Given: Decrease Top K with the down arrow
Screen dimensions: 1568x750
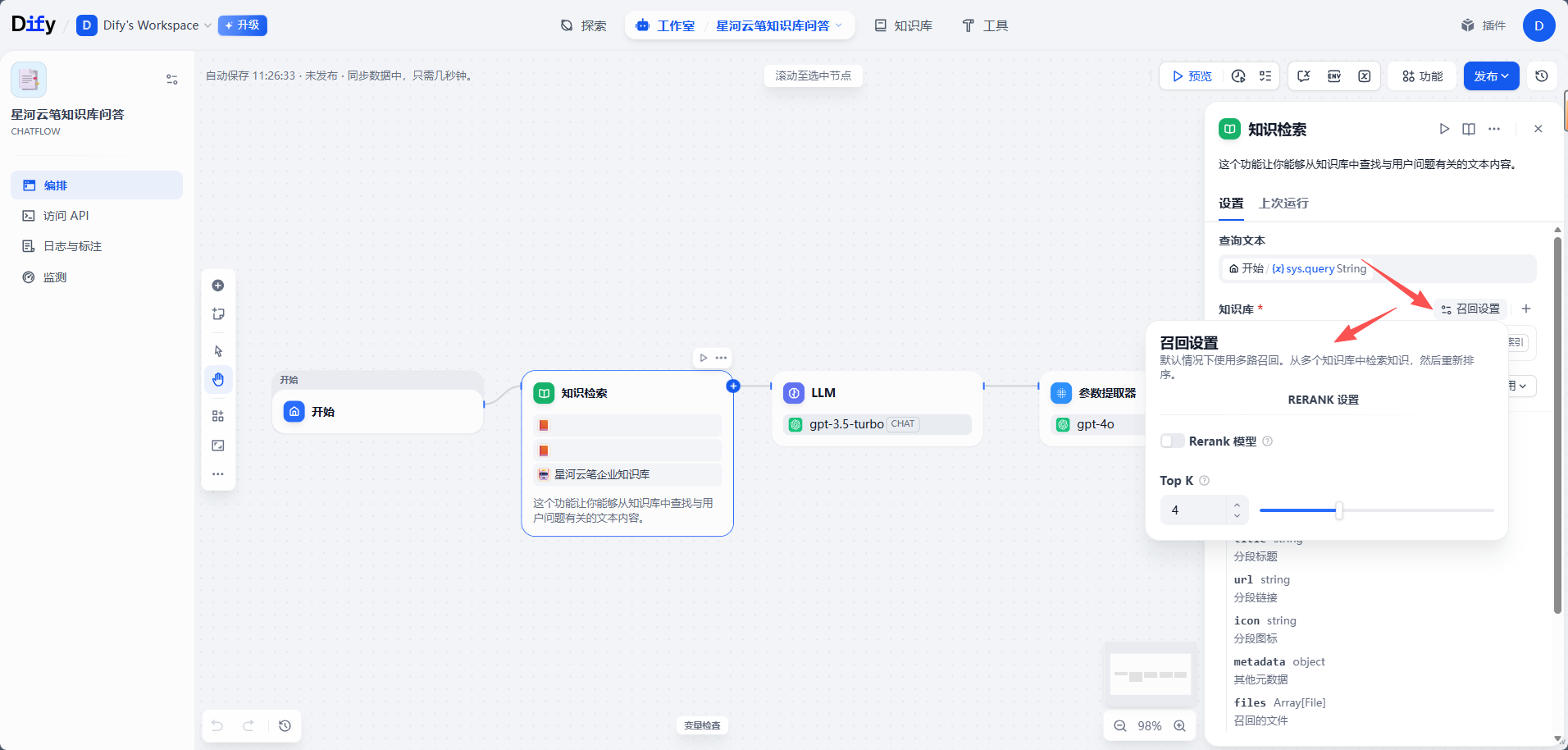Looking at the screenshot, I should point(1237,515).
